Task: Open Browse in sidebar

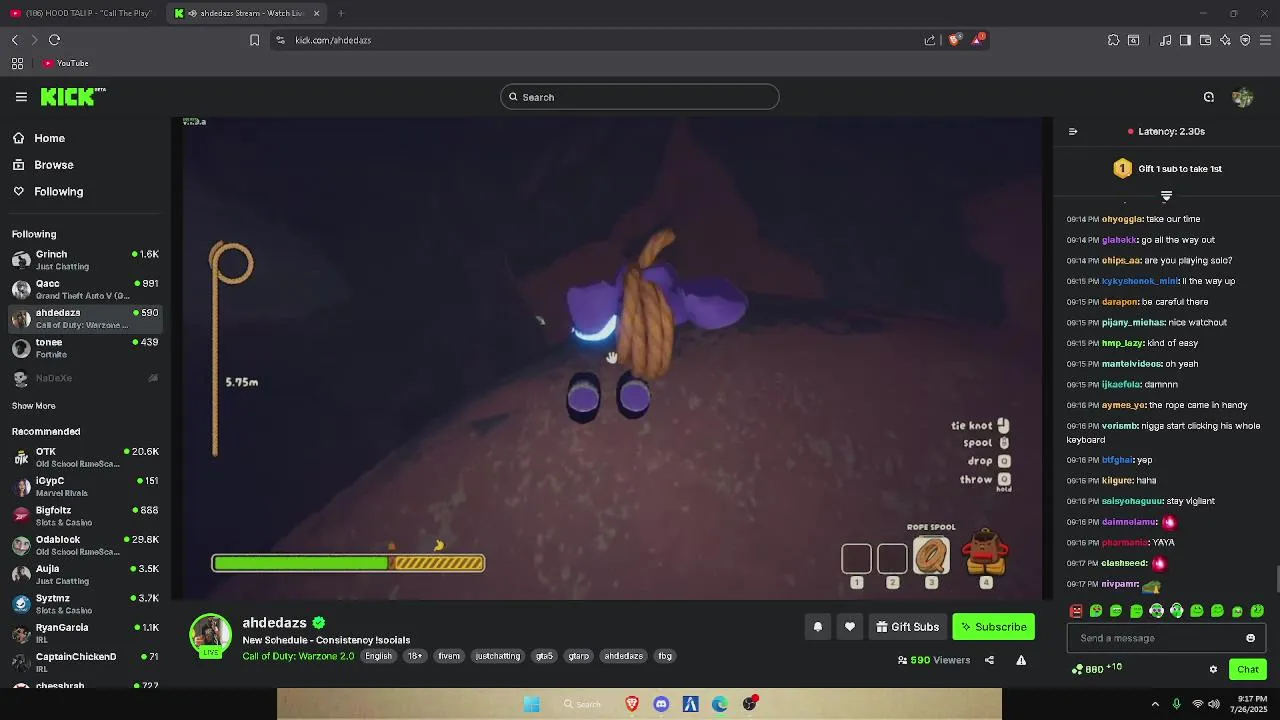Action: tap(42, 165)
